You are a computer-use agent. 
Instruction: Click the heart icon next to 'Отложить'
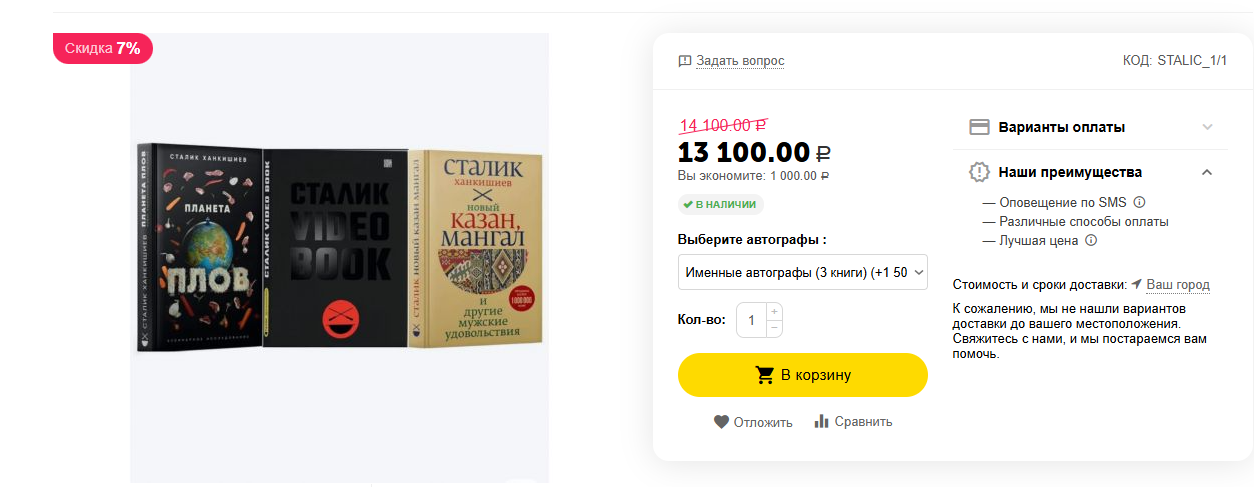point(721,422)
